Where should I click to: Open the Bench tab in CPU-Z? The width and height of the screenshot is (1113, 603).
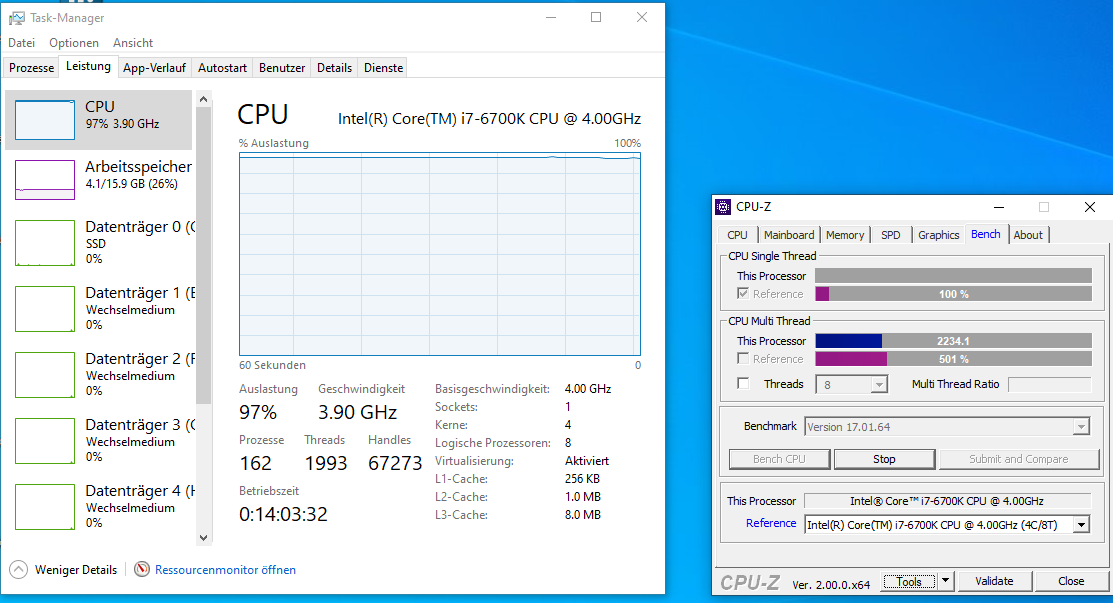coord(985,234)
